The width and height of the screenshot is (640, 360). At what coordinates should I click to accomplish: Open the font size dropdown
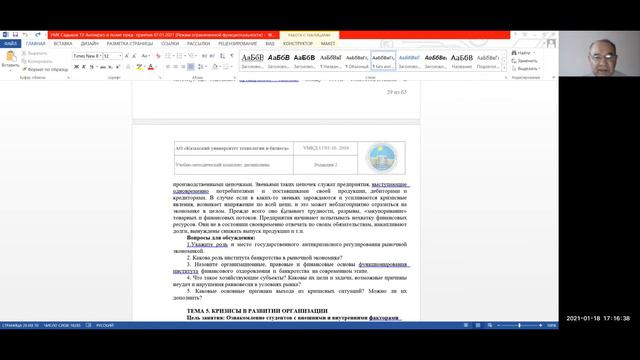click(120, 56)
